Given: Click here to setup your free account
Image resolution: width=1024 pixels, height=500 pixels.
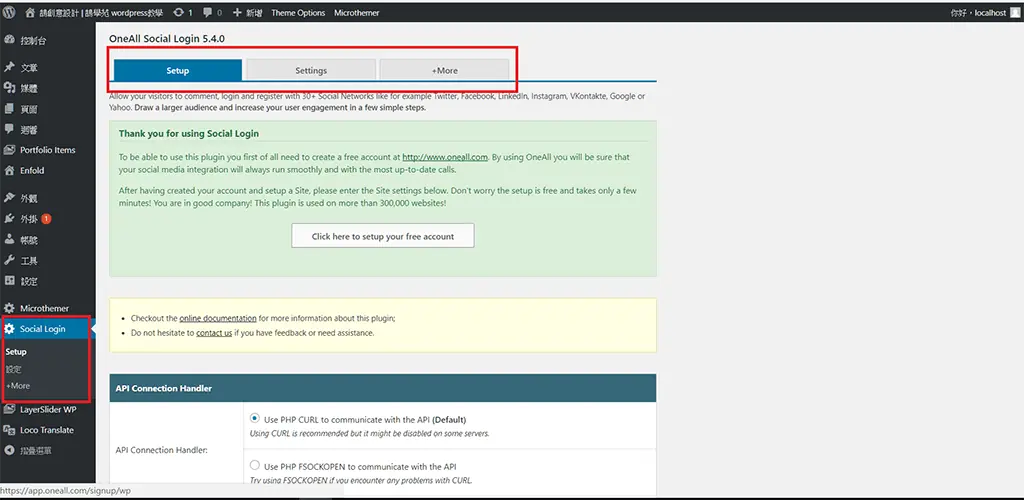Looking at the screenshot, I should coord(383,236).
